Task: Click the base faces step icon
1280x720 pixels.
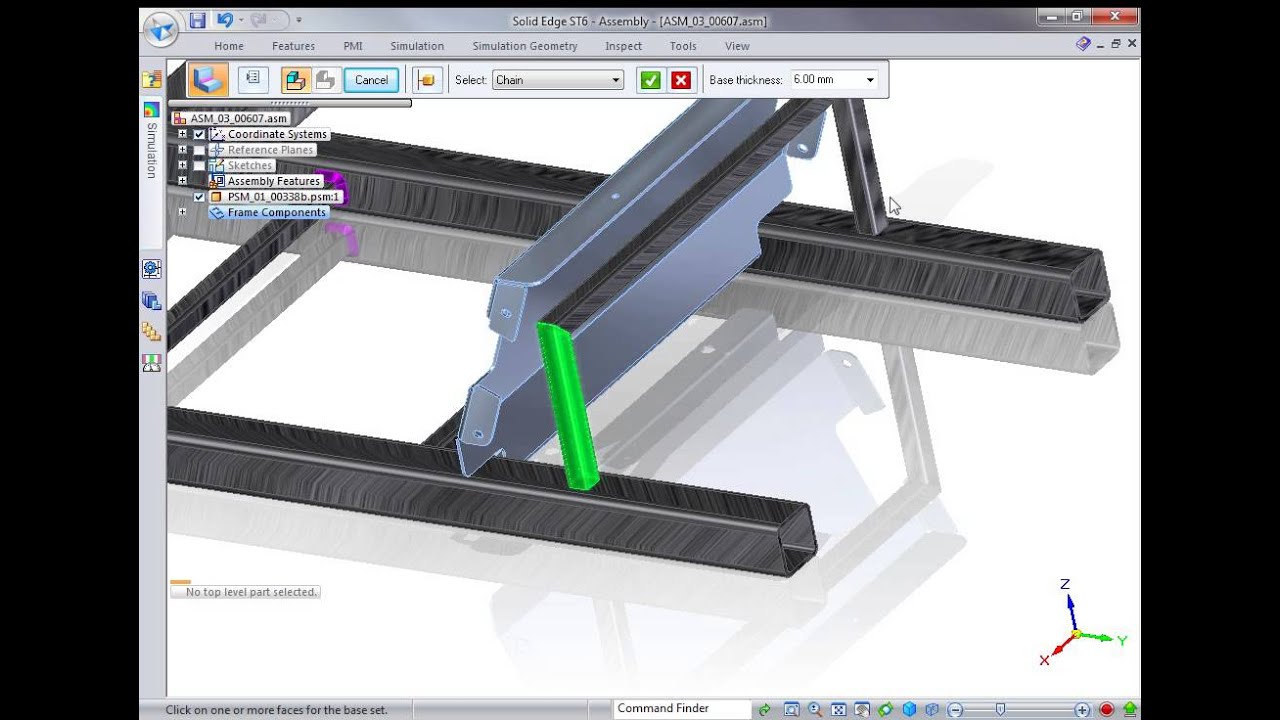Action: pos(209,80)
